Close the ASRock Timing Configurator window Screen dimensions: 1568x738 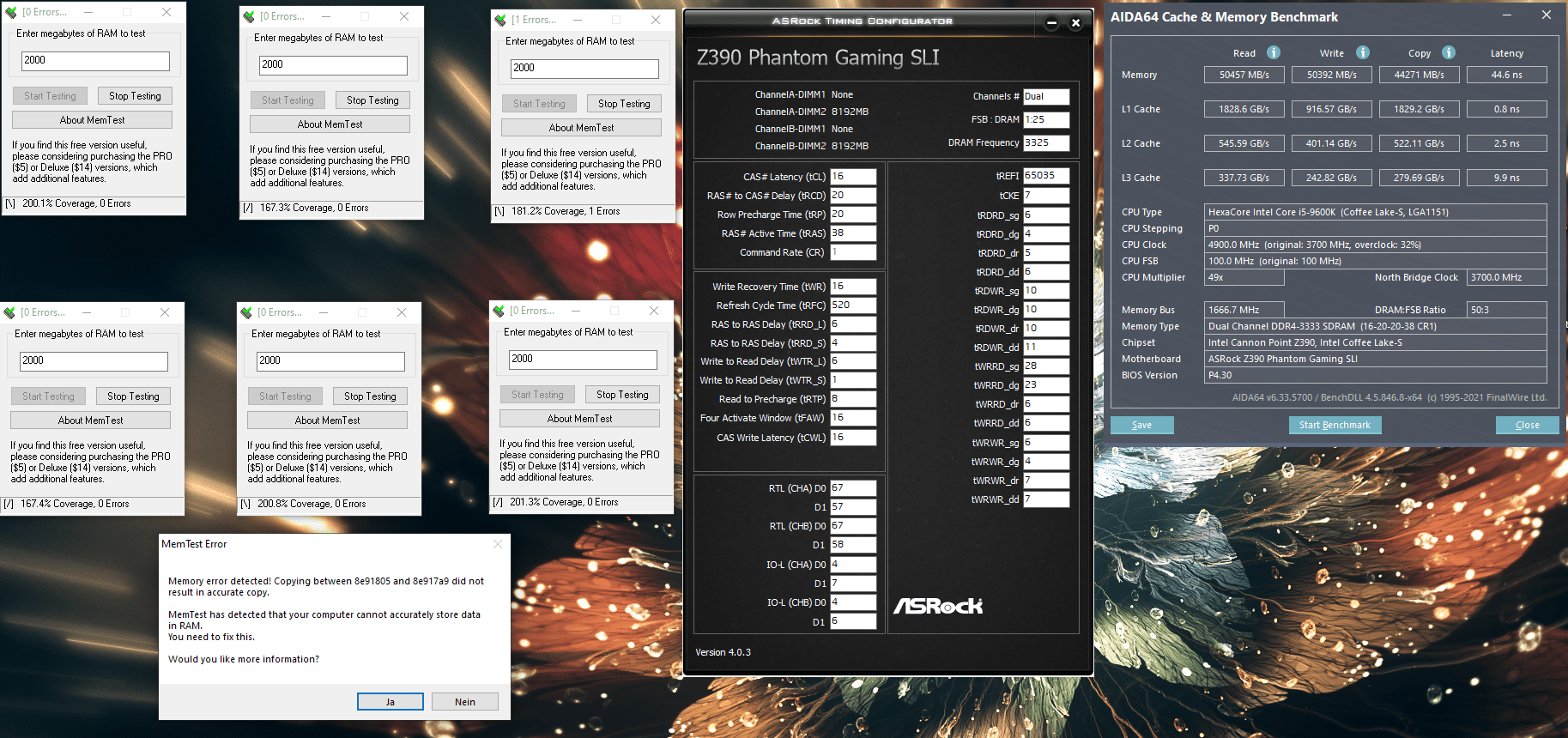click(1075, 23)
